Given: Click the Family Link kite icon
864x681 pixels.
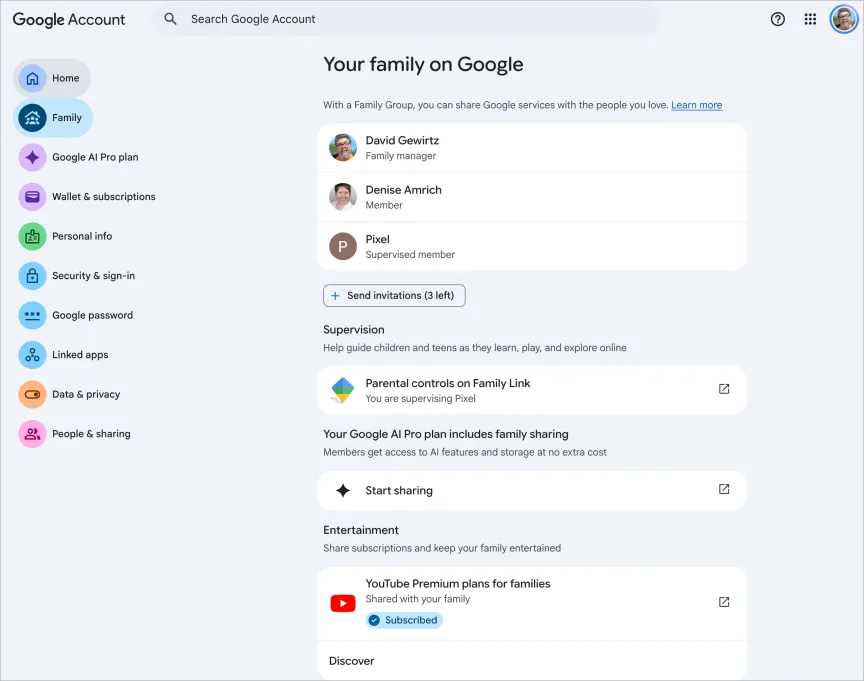Looking at the screenshot, I should click(x=343, y=390).
